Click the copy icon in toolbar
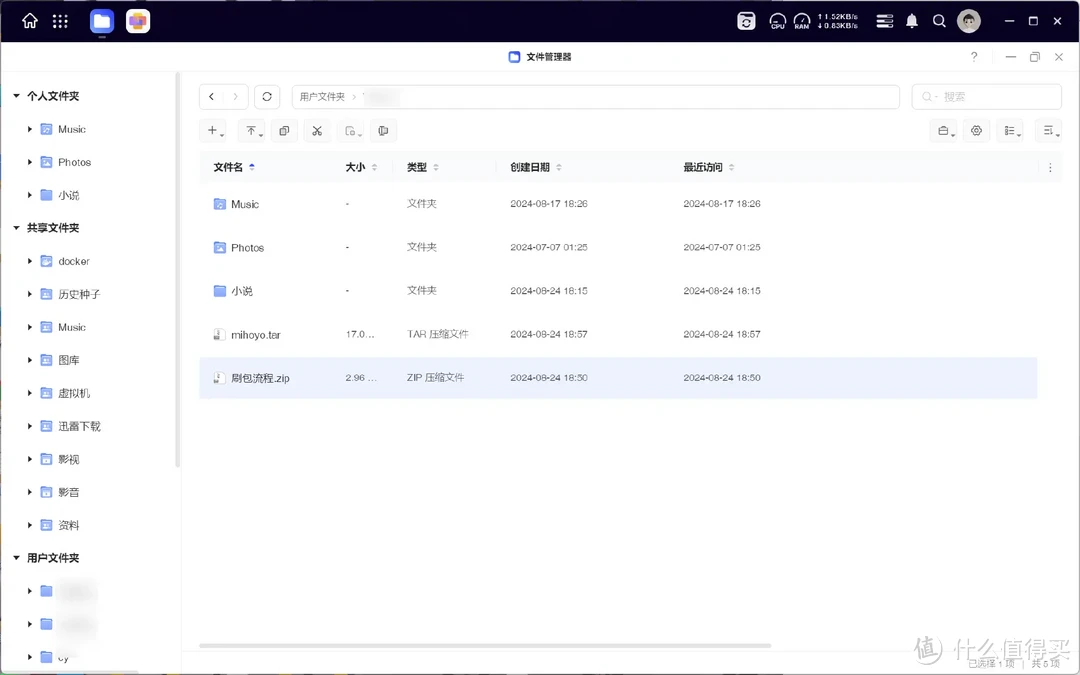1080x675 pixels. point(284,131)
